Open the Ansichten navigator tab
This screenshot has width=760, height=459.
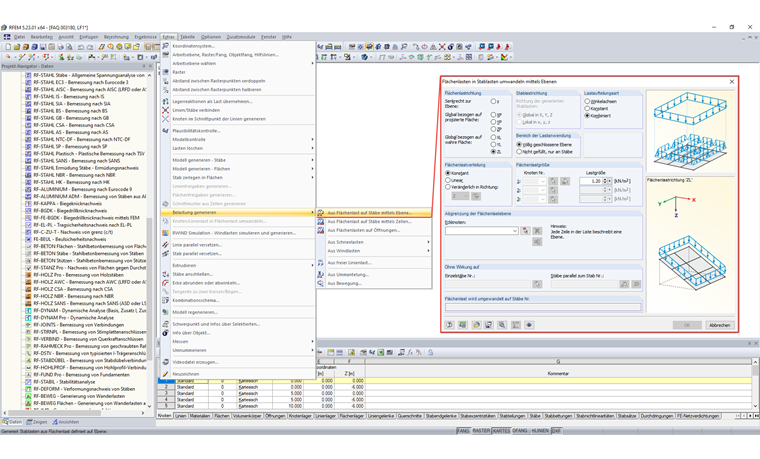pyautogui.click(x=65, y=422)
